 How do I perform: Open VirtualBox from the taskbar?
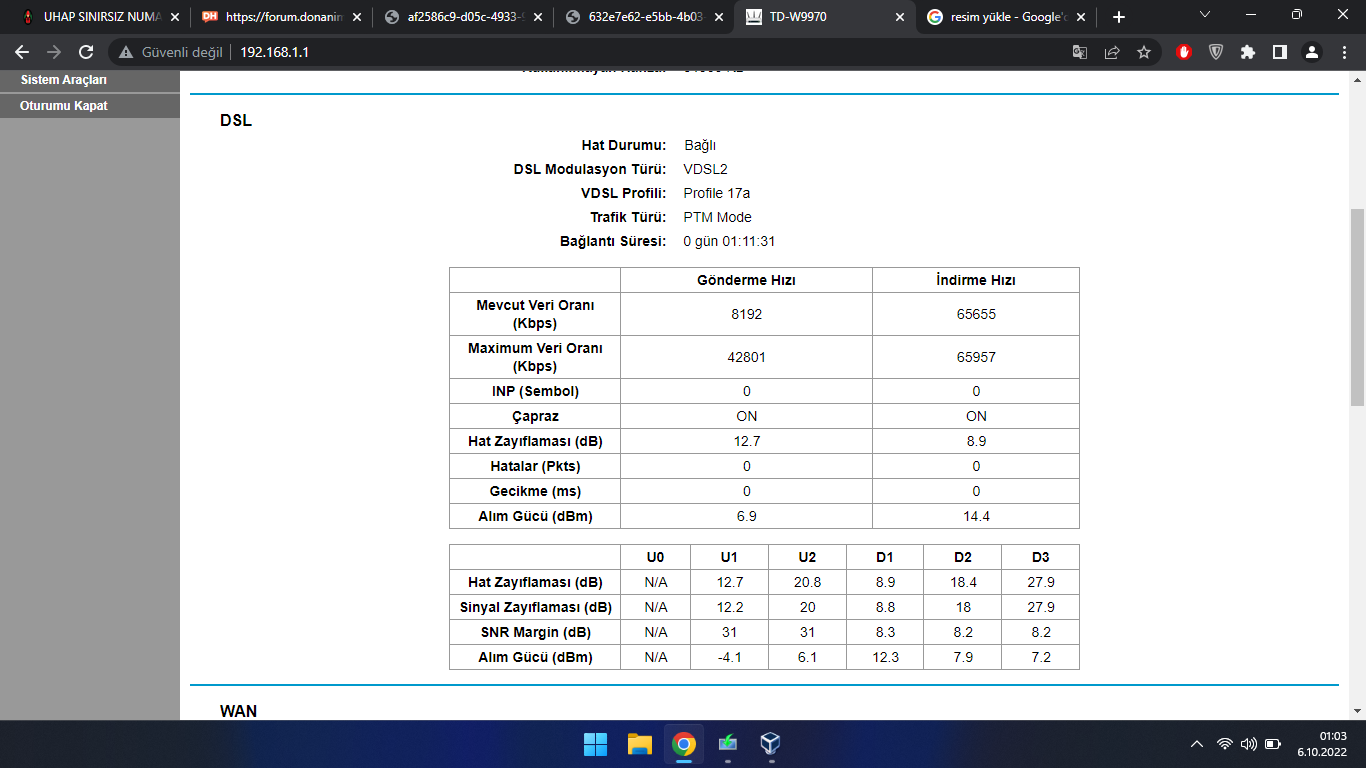click(x=770, y=744)
